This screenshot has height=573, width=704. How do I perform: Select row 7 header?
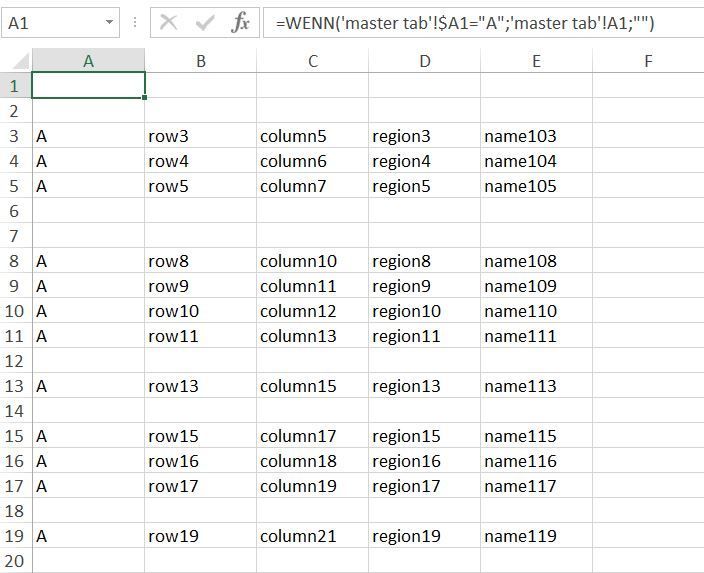pyautogui.click(x=16, y=235)
